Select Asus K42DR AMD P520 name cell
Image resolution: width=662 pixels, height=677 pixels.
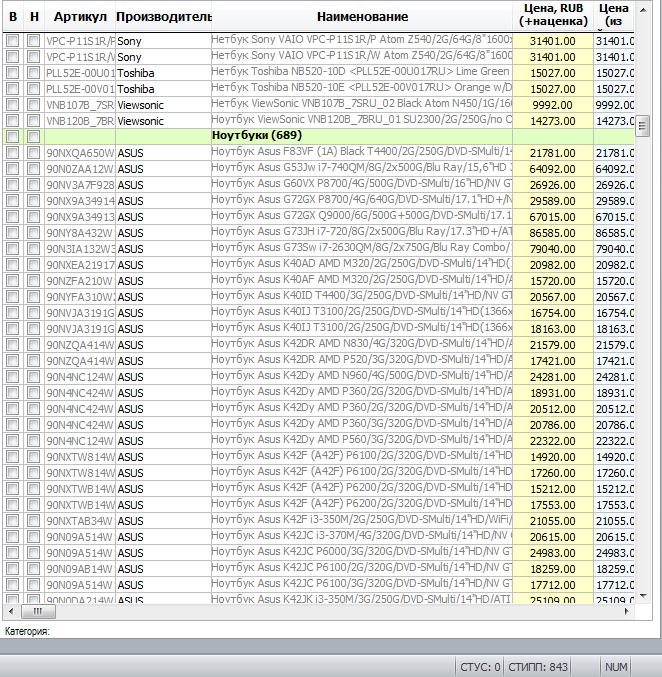[362, 360]
